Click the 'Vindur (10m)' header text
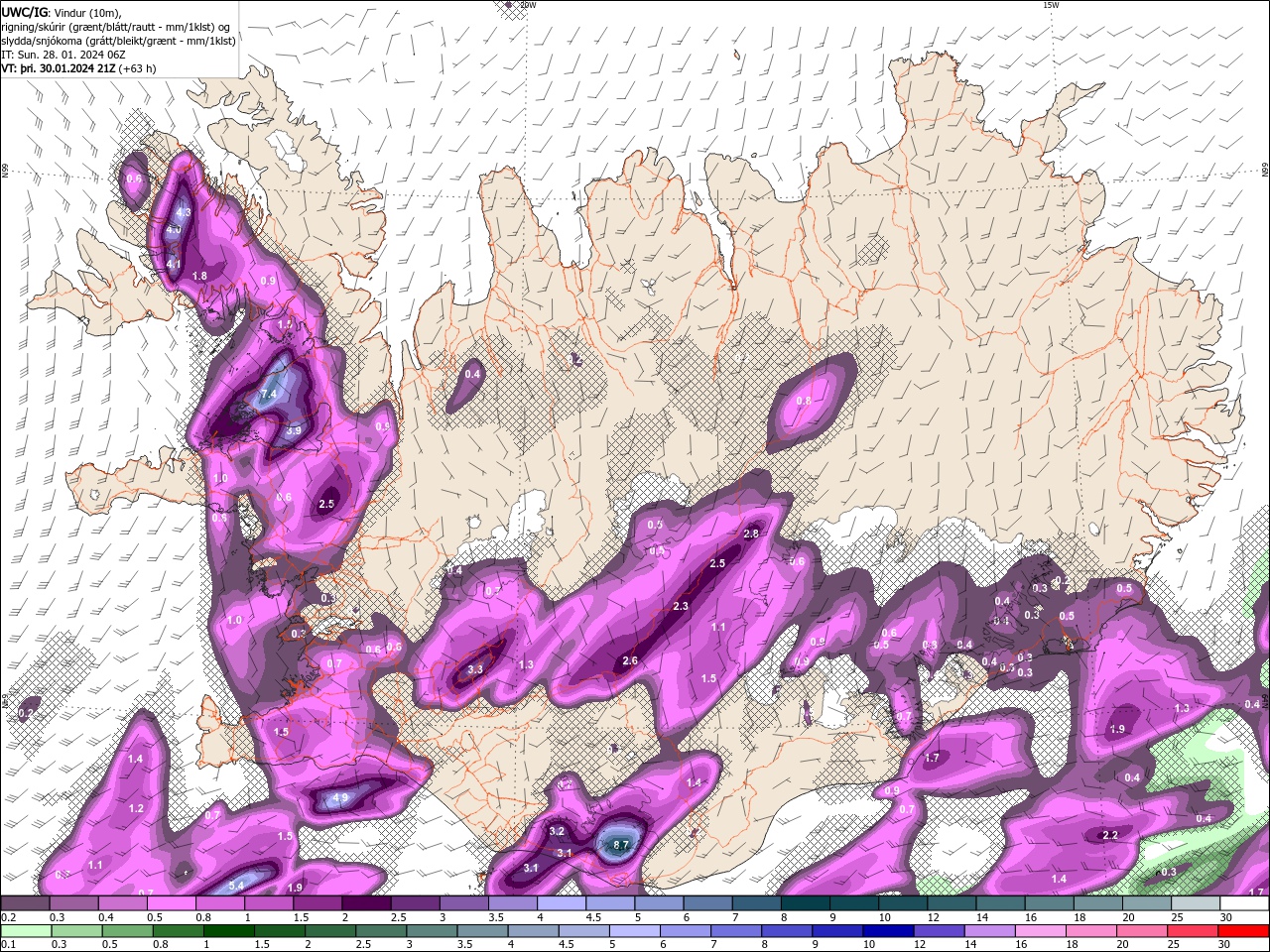This screenshot has width=1270, height=952. (x=84, y=11)
